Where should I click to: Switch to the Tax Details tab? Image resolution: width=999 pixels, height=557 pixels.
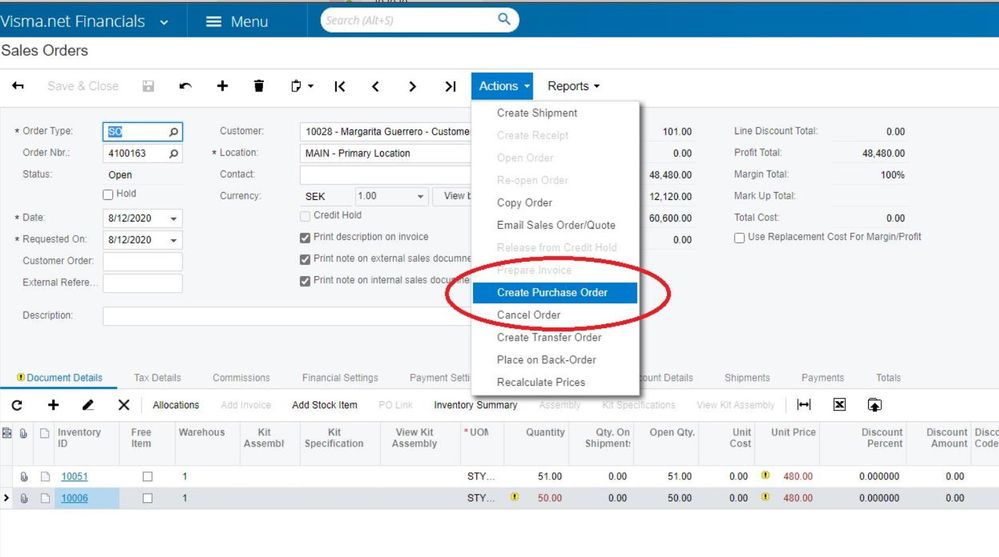pyautogui.click(x=157, y=378)
